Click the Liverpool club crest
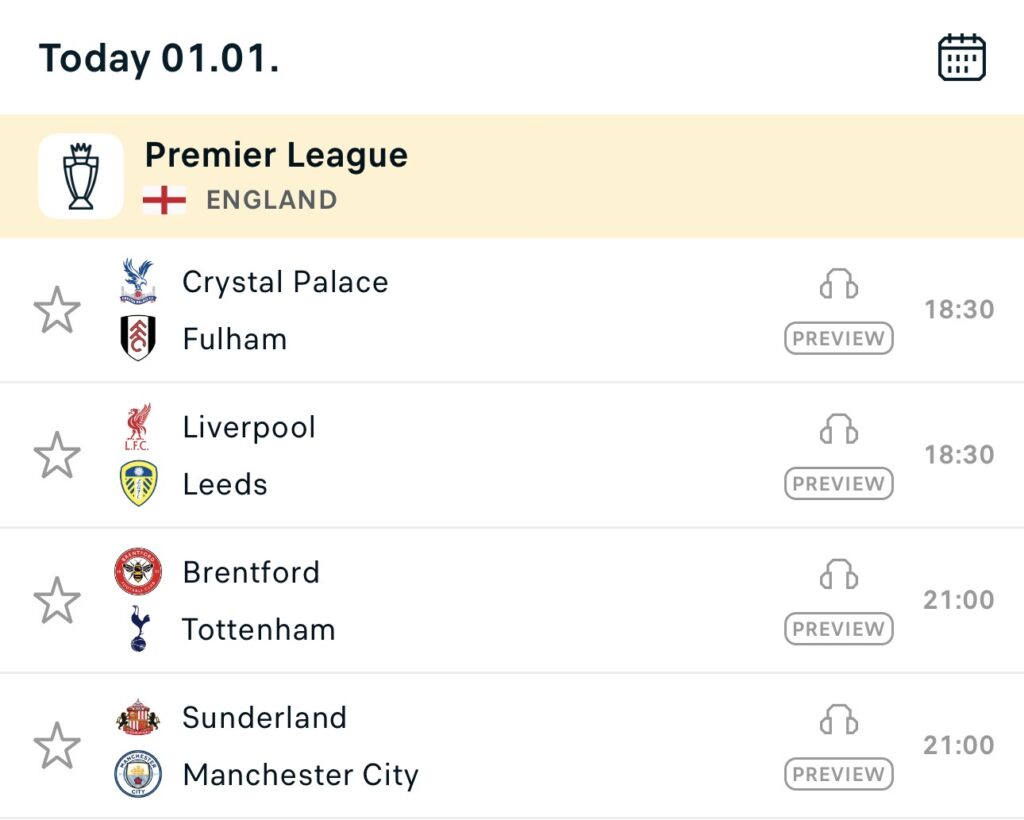The image size is (1024, 820). tap(138, 427)
